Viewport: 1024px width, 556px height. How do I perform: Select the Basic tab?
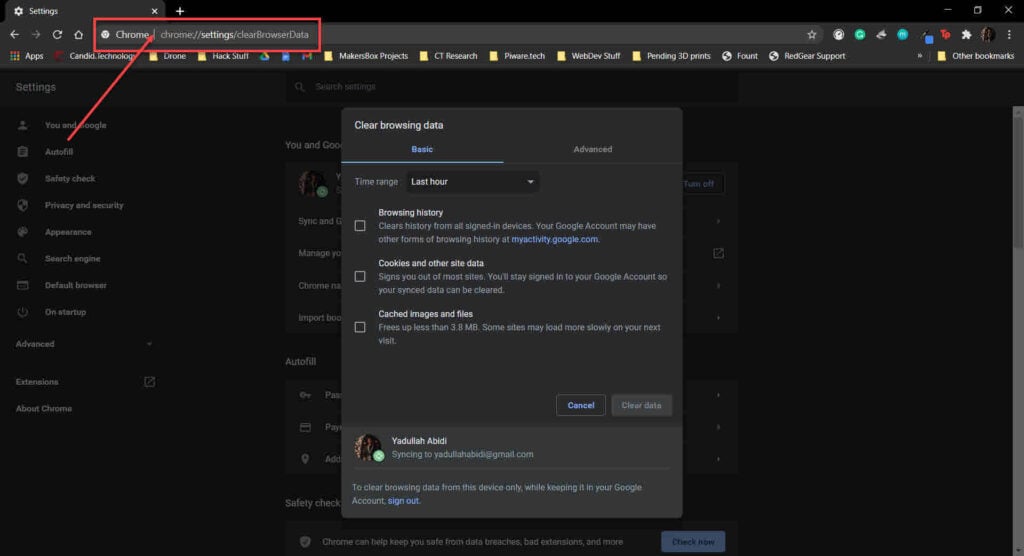[x=422, y=150]
